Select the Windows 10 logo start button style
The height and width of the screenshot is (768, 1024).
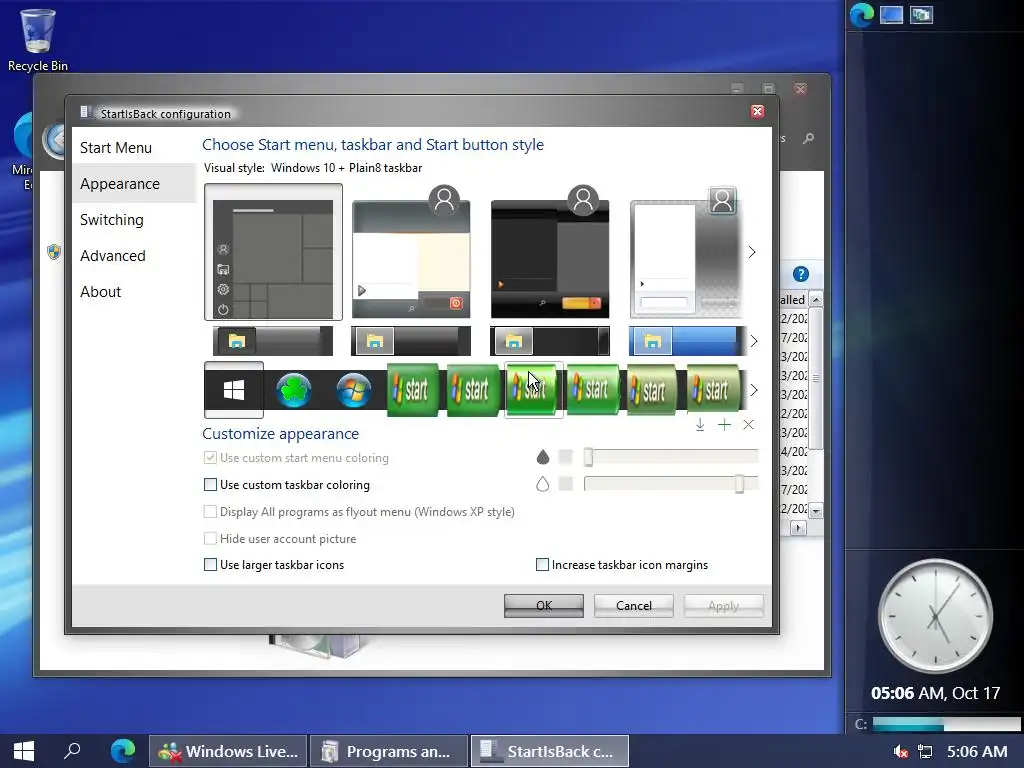tap(234, 390)
